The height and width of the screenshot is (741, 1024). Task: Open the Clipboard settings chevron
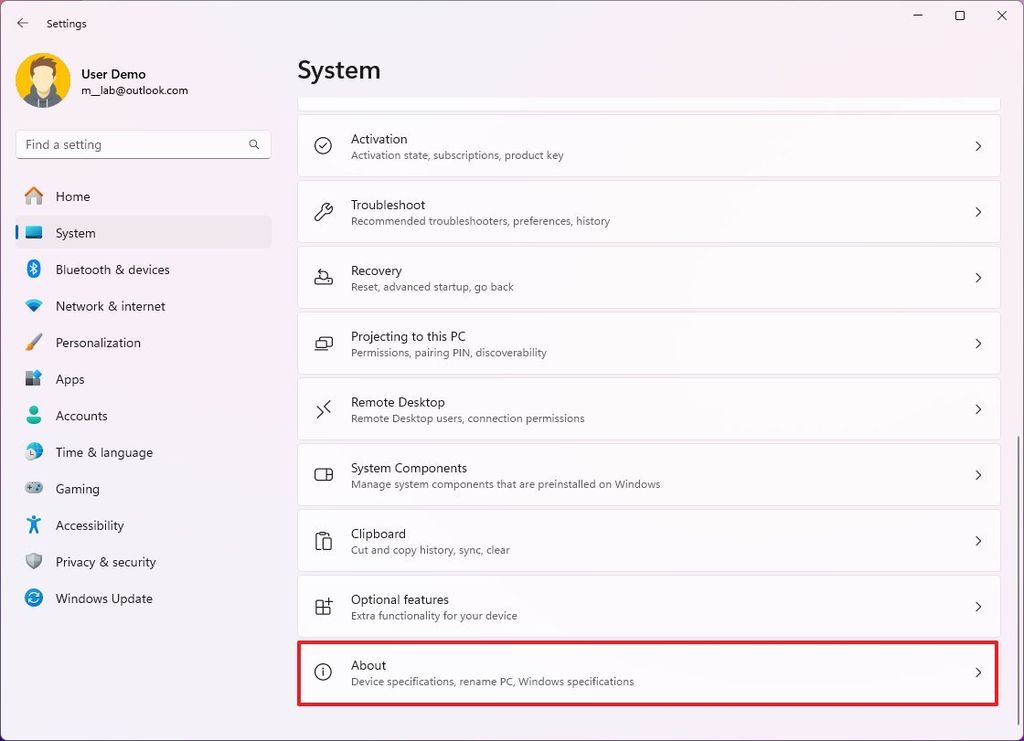[978, 540]
